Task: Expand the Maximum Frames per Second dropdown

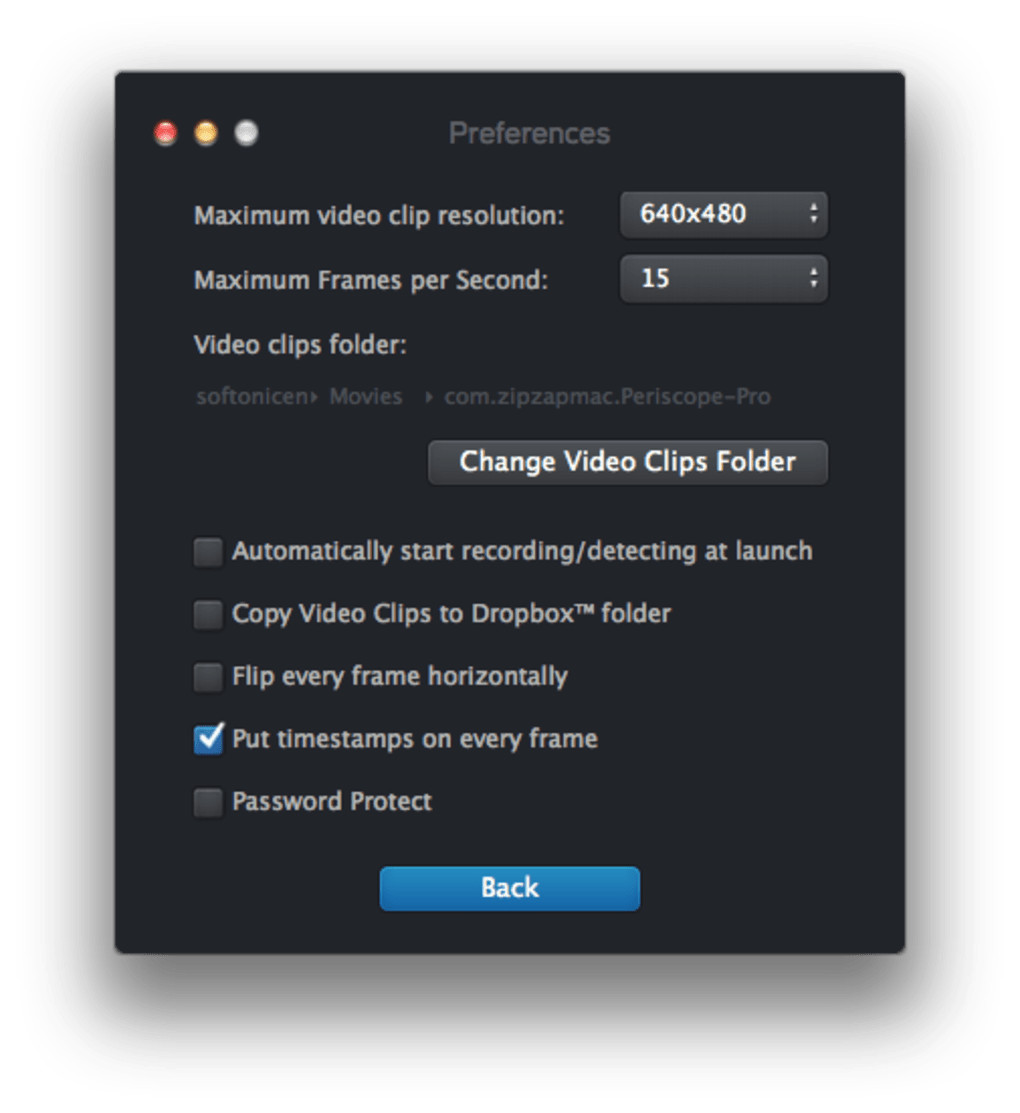Action: coord(723,278)
